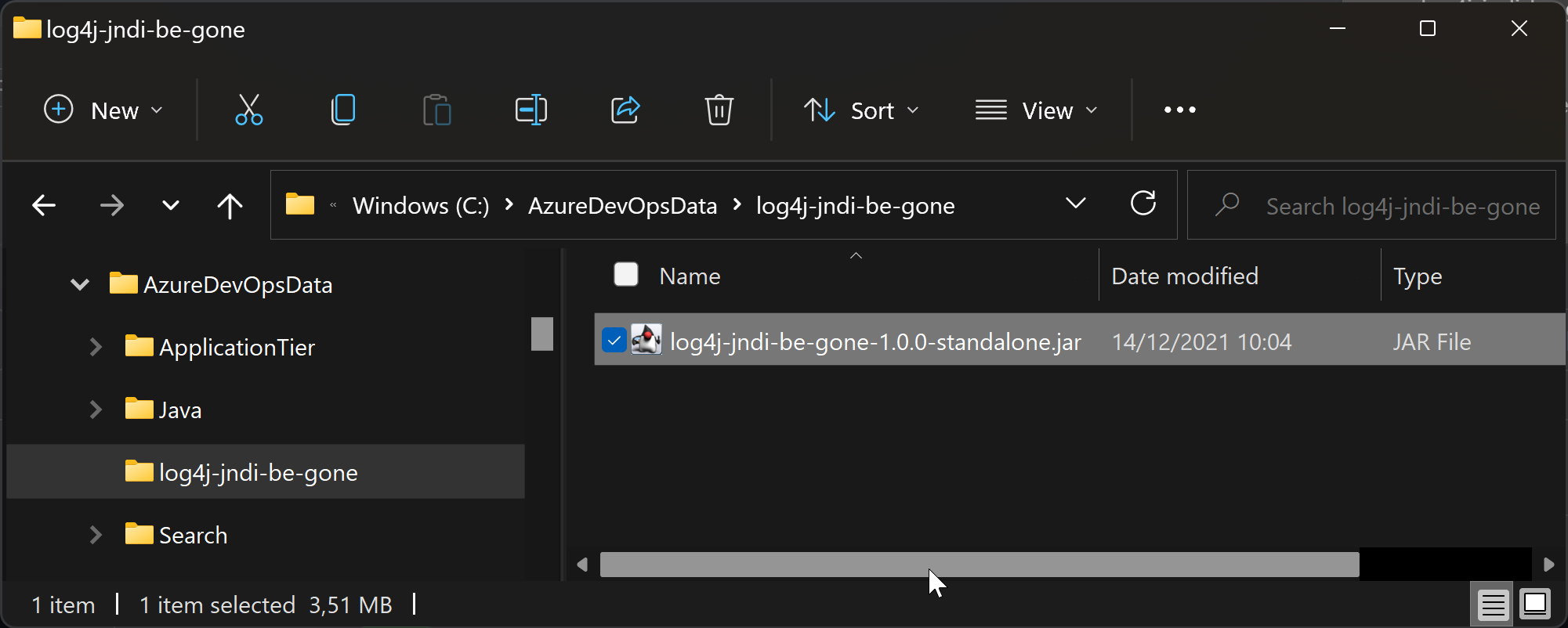This screenshot has width=1568, height=628.
Task: Open address bar history dropdown
Action: [x=1076, y=204]
